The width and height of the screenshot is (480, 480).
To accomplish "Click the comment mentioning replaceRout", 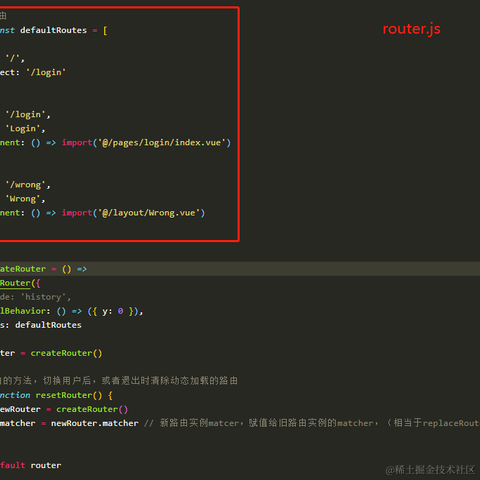I will pos(312,423).
